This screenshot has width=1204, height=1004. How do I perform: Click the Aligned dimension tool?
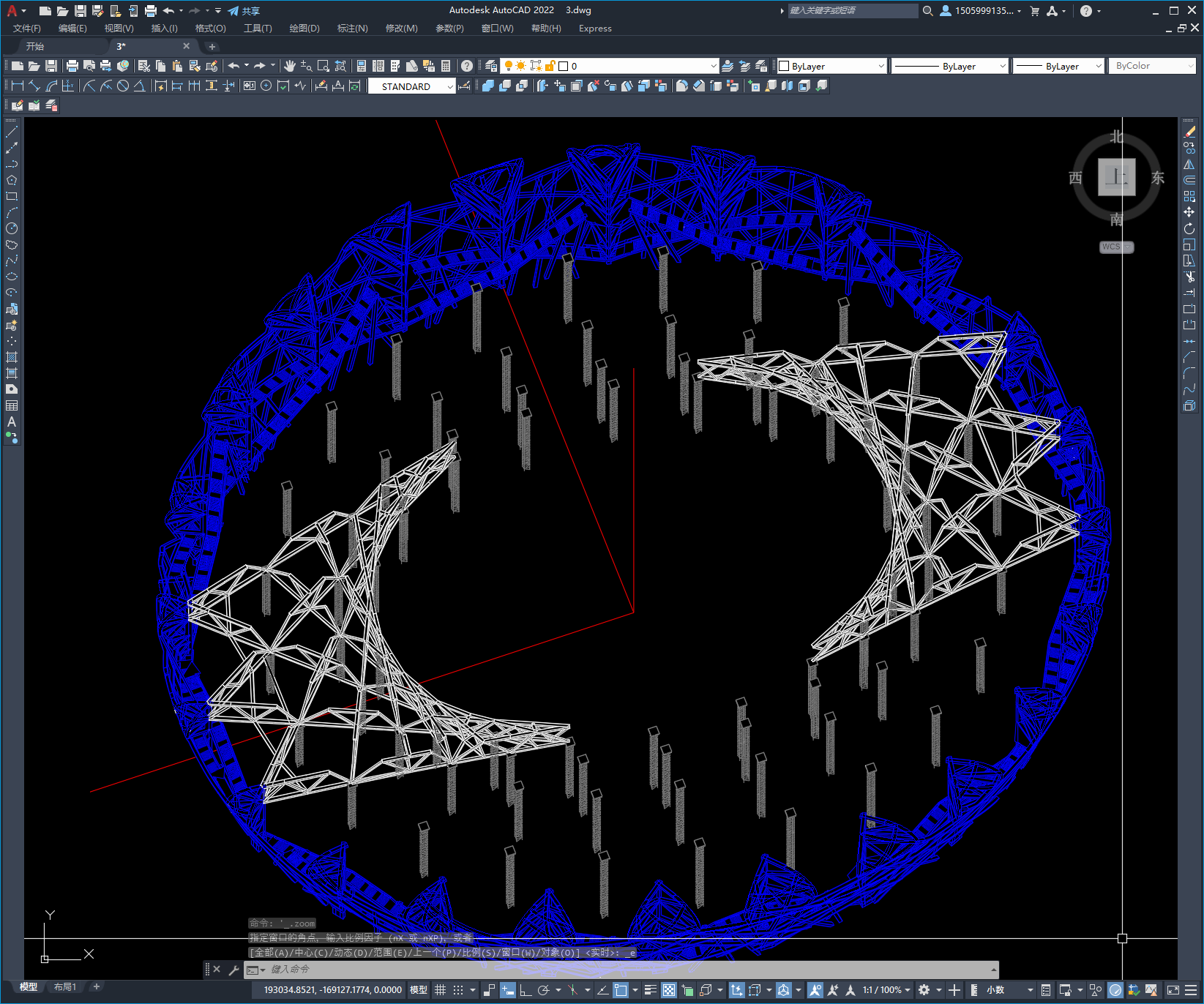pyautogui.click(x=34, y=86)
